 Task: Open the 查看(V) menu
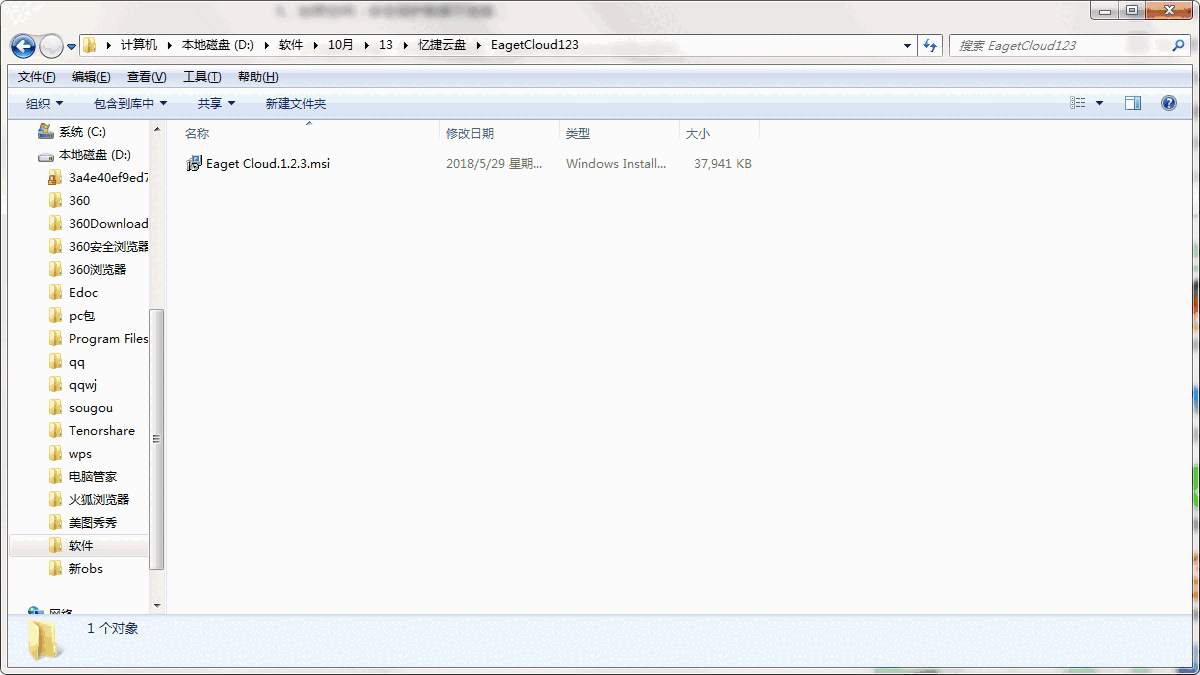tap(146, 77)
